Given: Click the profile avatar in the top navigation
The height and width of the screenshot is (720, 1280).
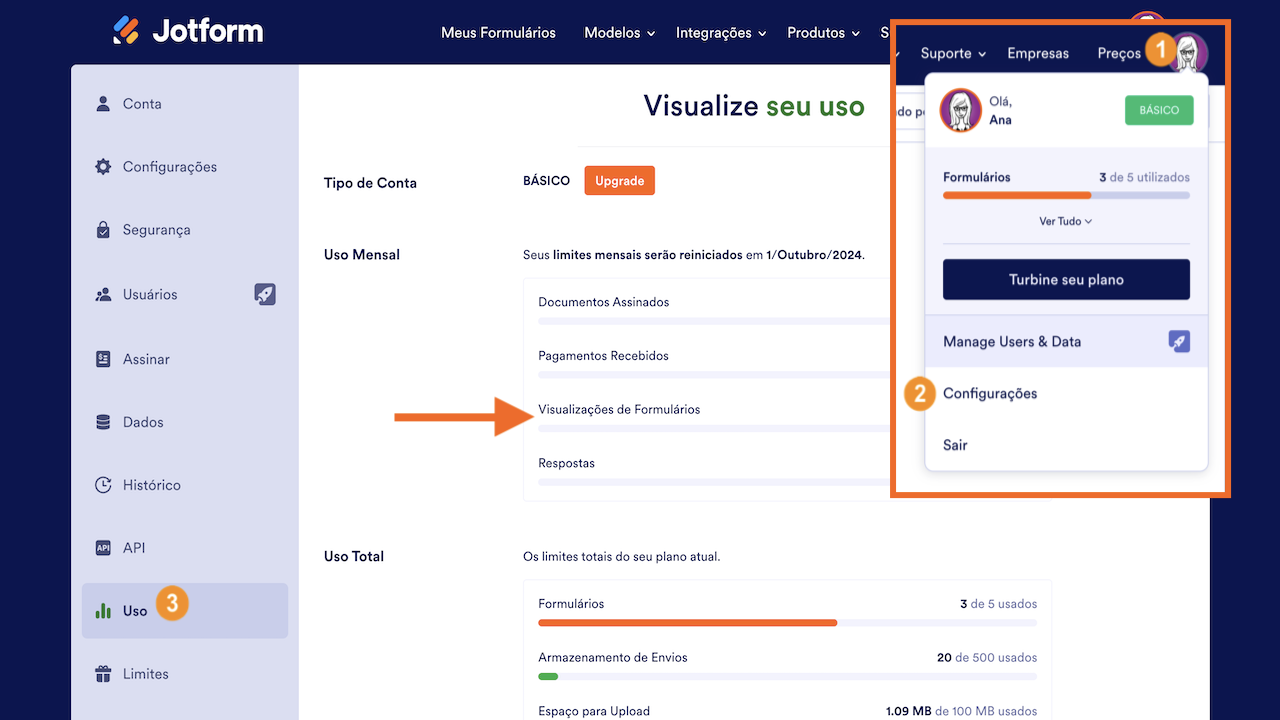Looking at the screenshot, I should click(1189, 53).
